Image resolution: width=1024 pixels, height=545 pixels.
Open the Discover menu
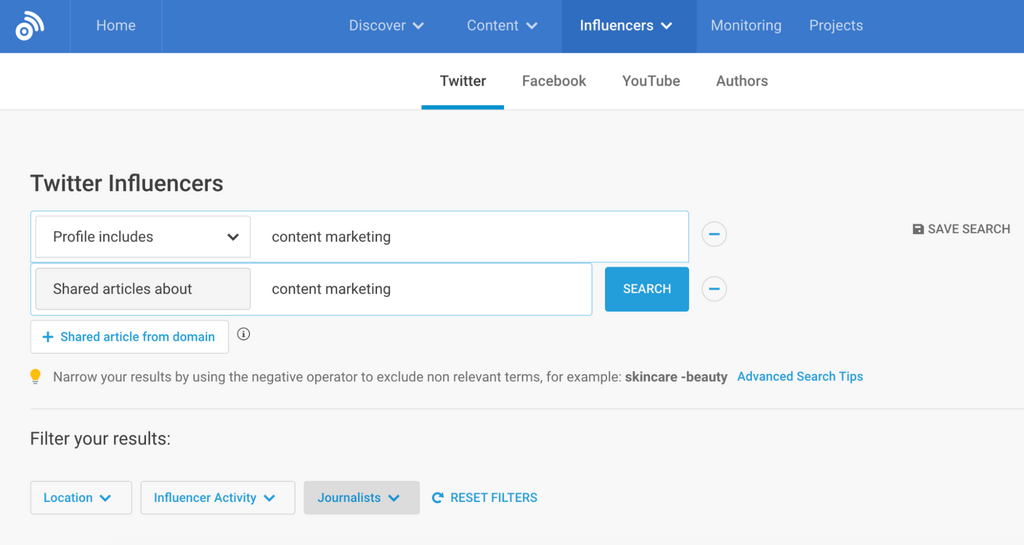pos(386,26)
